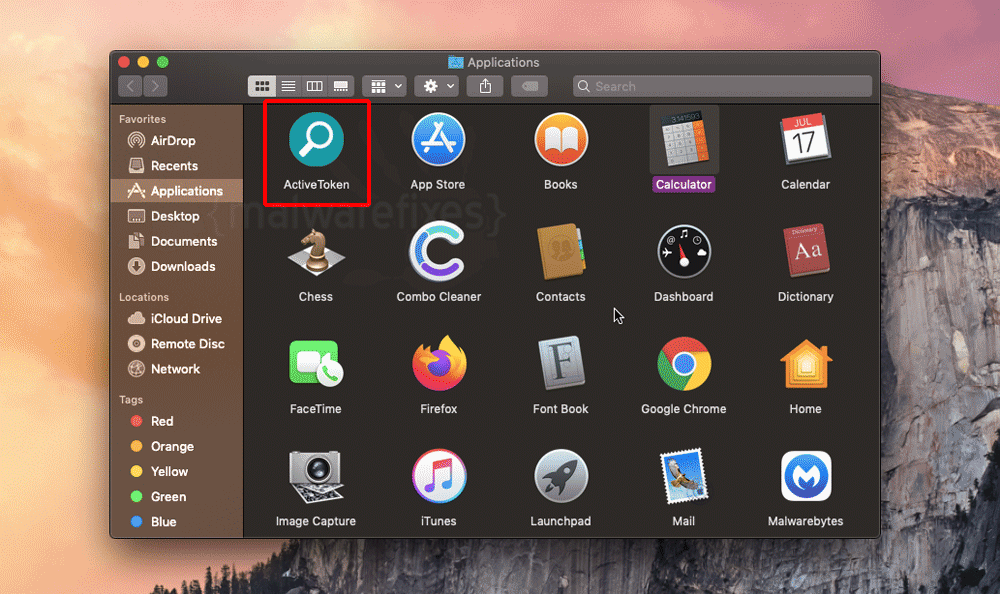Select the Dictionary app icon

[x=805, y=251]
